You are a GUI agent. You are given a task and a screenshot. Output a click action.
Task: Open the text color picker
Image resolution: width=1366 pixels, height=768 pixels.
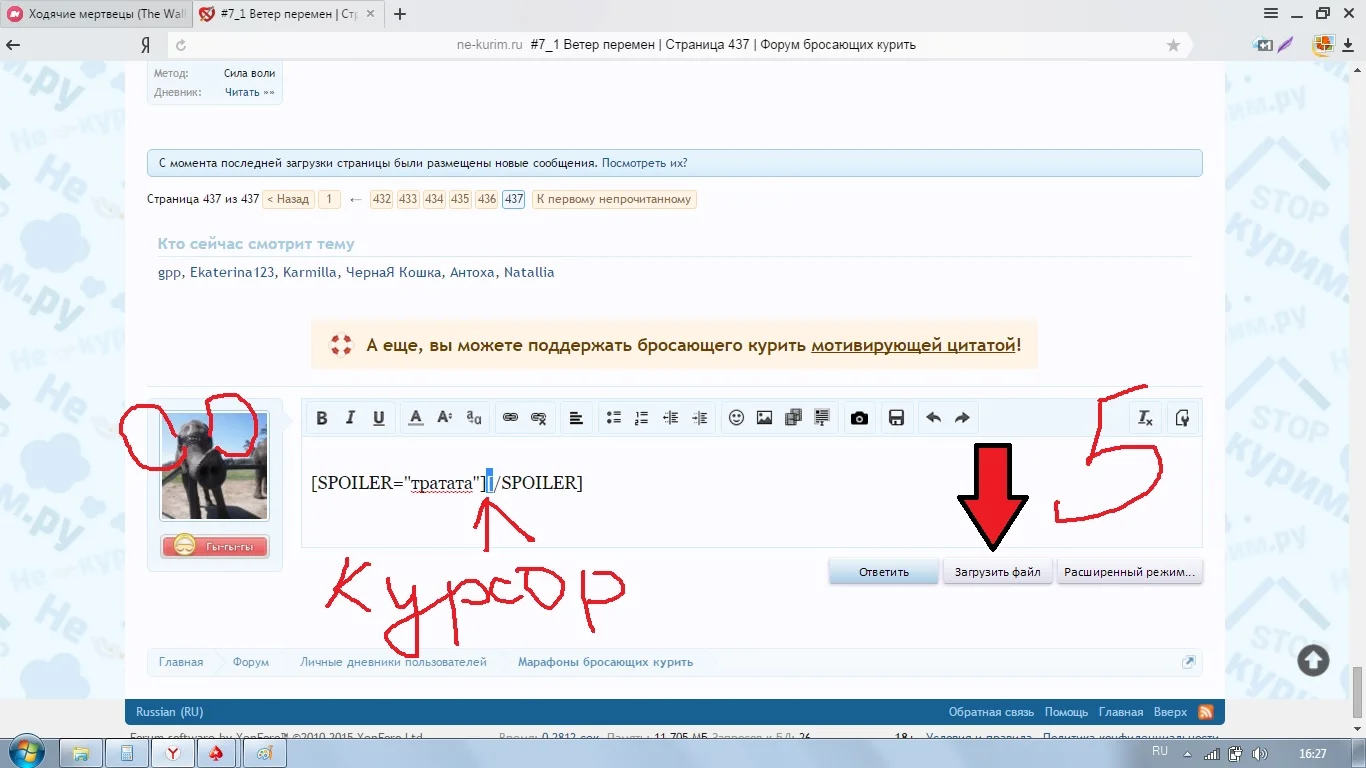pos(416,418)
